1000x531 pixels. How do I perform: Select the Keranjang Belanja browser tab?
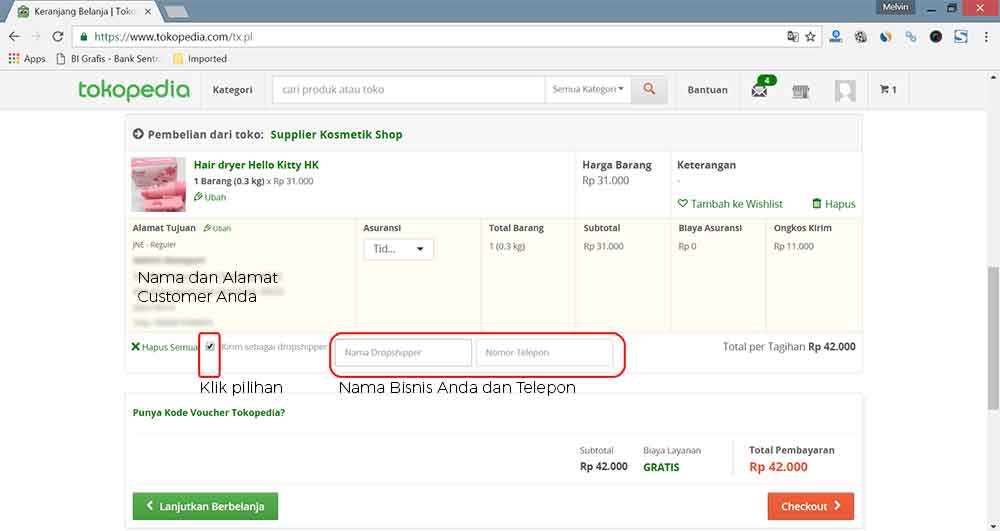[x=84, y=11]
